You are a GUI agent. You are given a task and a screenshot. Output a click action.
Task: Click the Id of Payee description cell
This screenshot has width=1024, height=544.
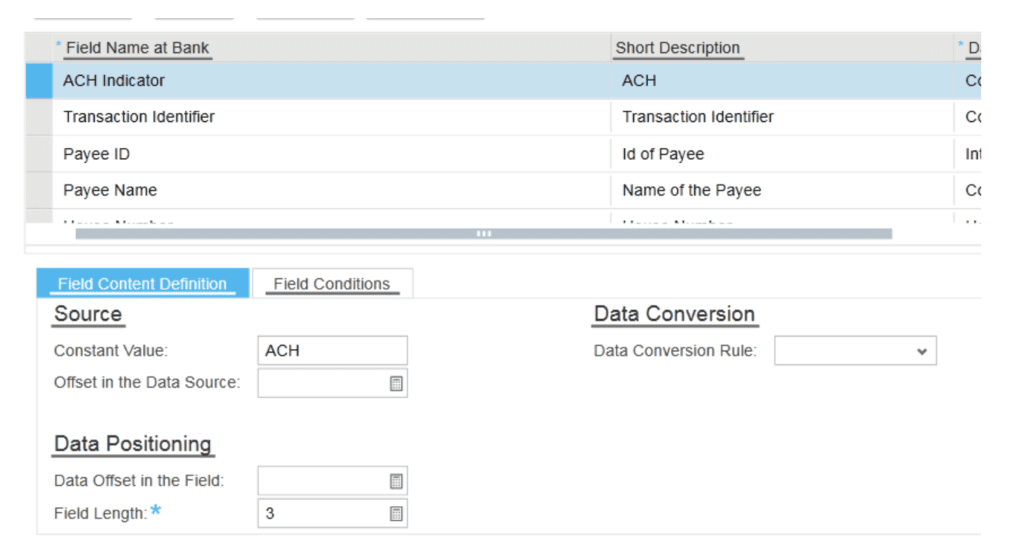[782, 154]
